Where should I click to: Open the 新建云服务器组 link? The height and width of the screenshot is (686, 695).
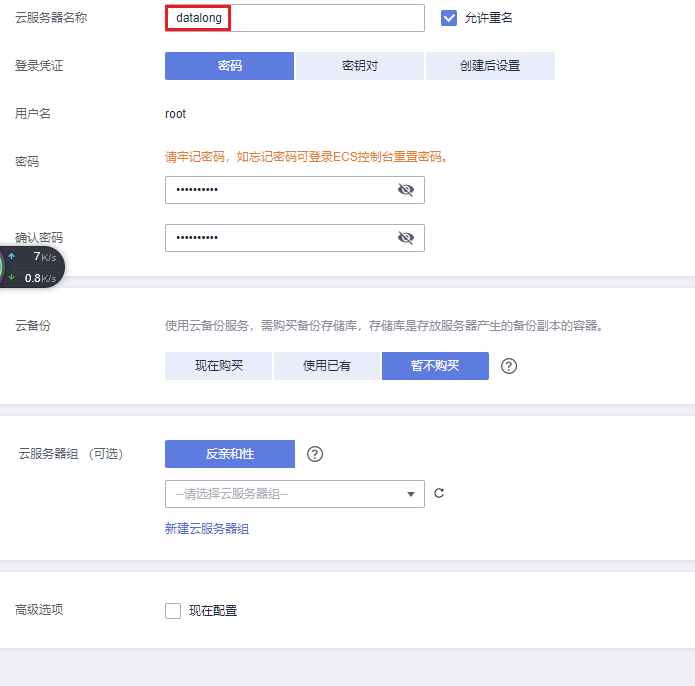click(x=207, y=529)
